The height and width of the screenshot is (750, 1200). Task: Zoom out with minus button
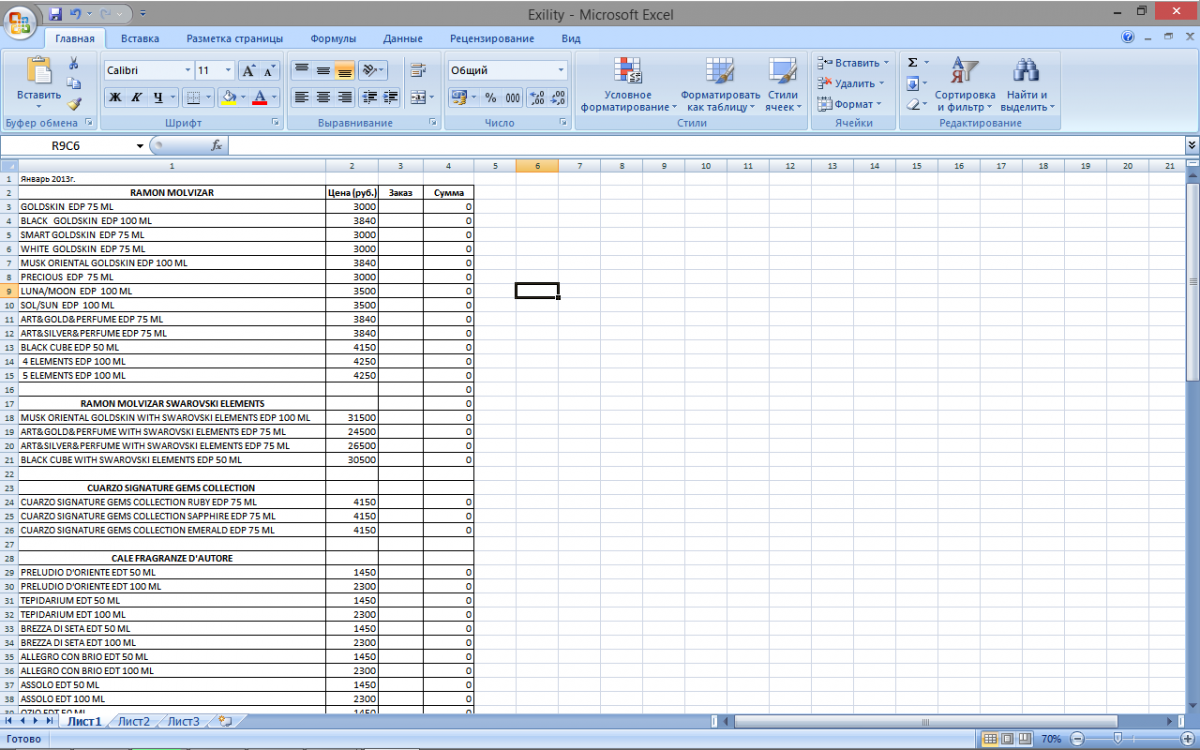click(1076, 739)
